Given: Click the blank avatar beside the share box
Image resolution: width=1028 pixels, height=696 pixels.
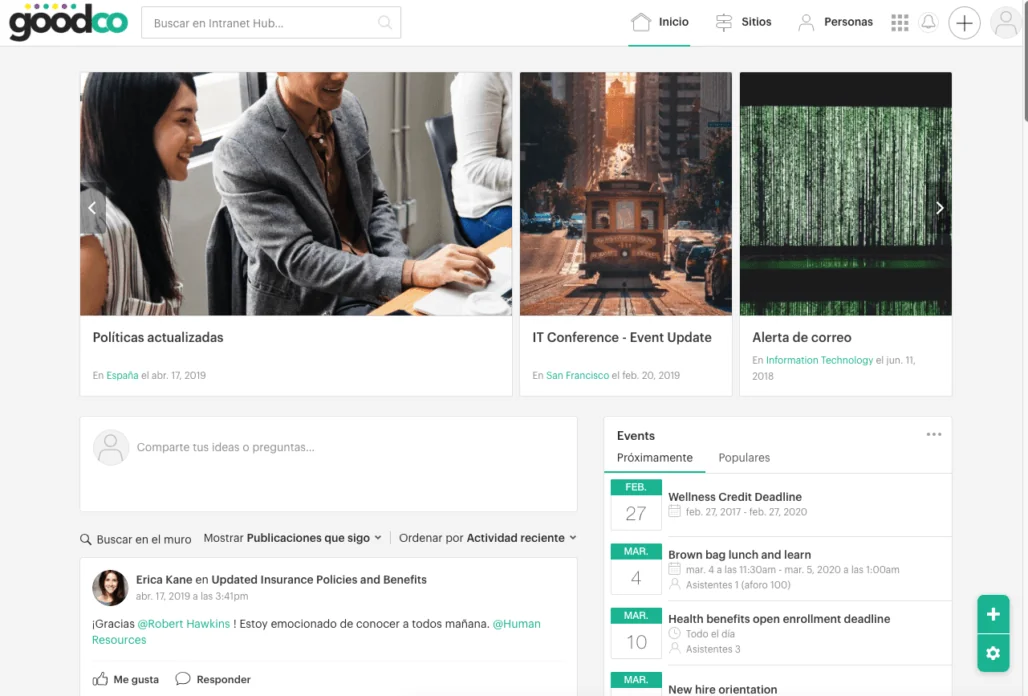Looking at the screenshot, I should (x=110, y=448).
